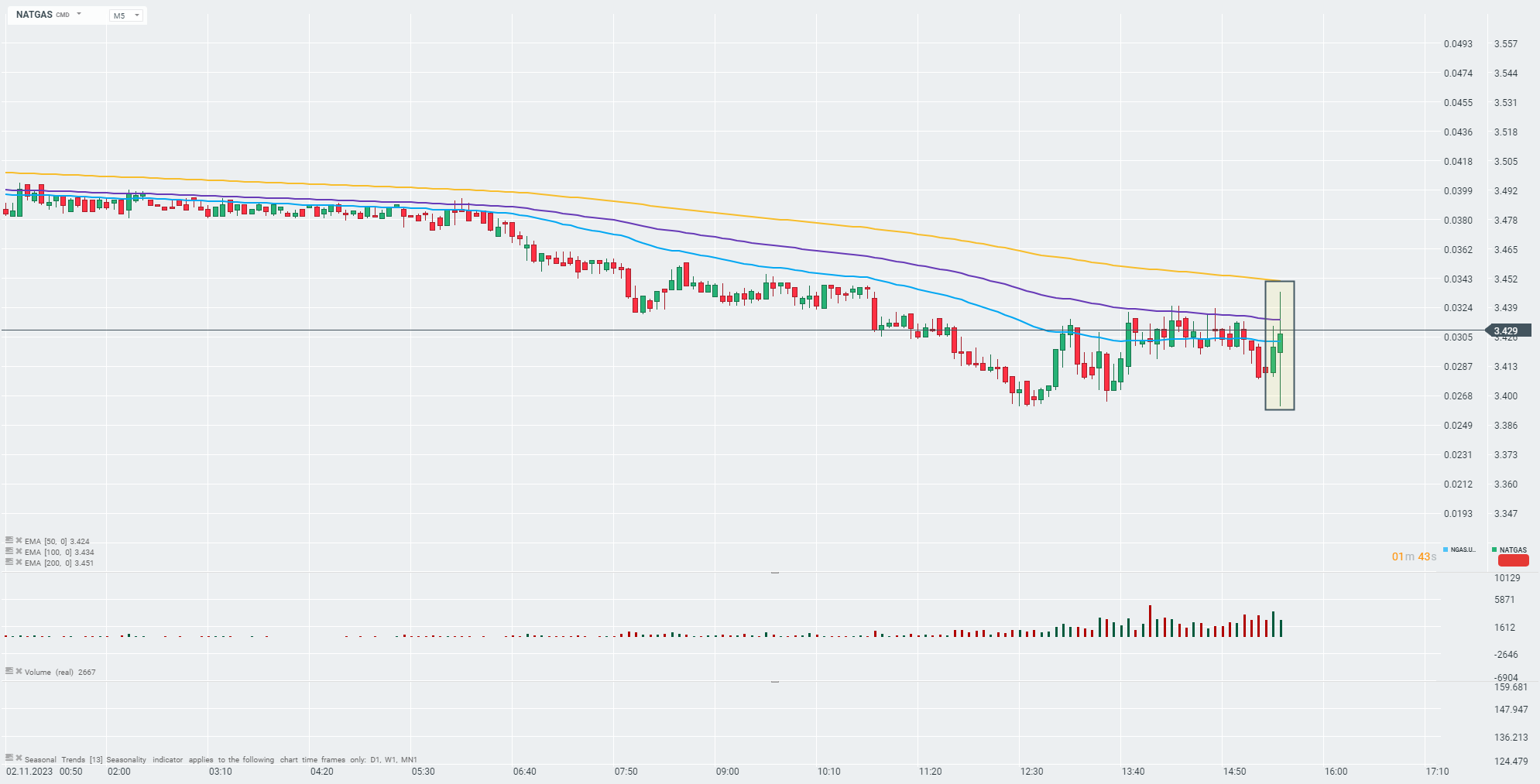Viewport: 1540px width, 784px height.
Task: Remove the Volume (real) indicator
Action: coord(19,671)
